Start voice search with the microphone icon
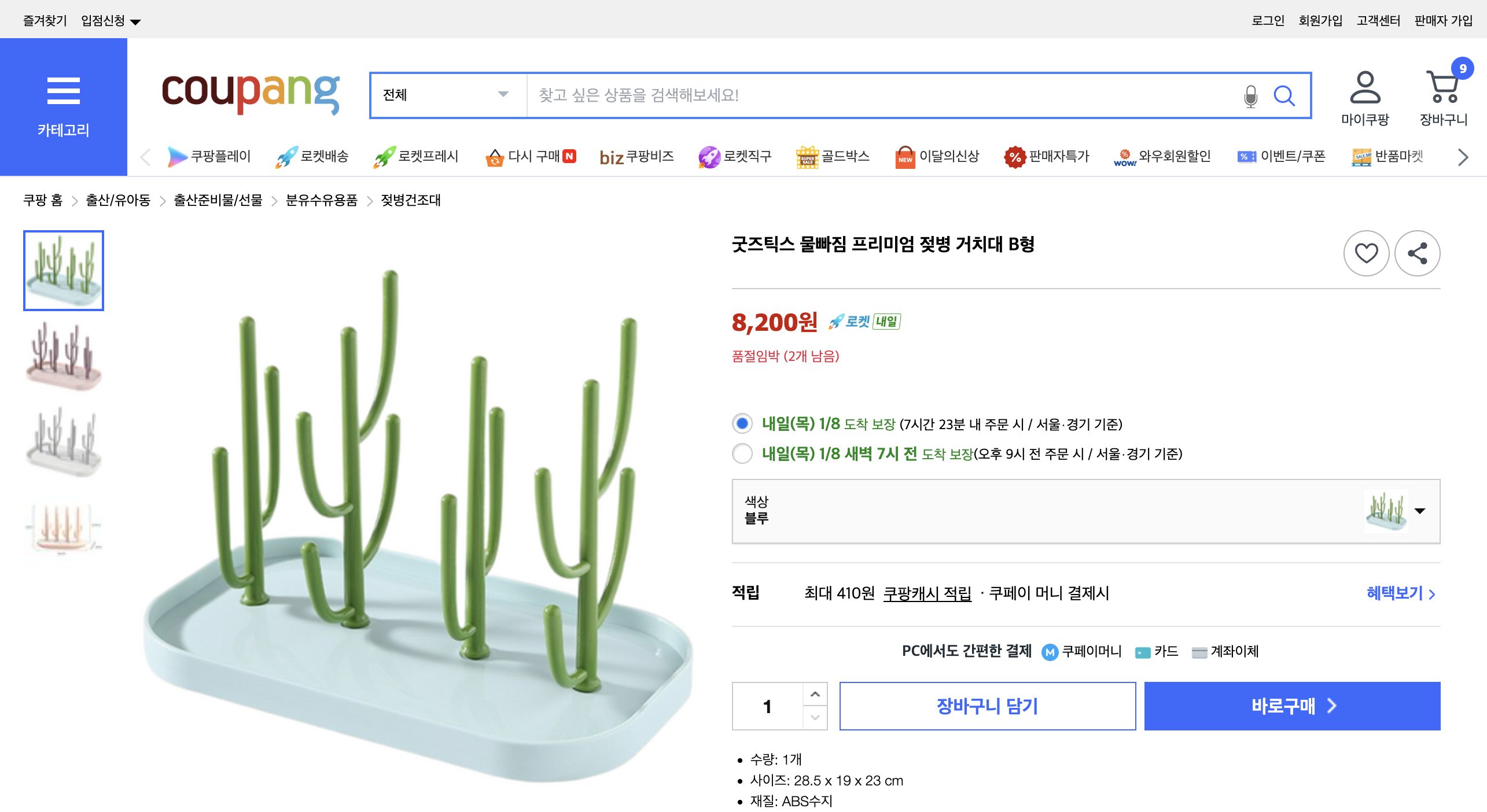Image resolution: width=1487 pixels, height=812 pixels. (1251, 96)
